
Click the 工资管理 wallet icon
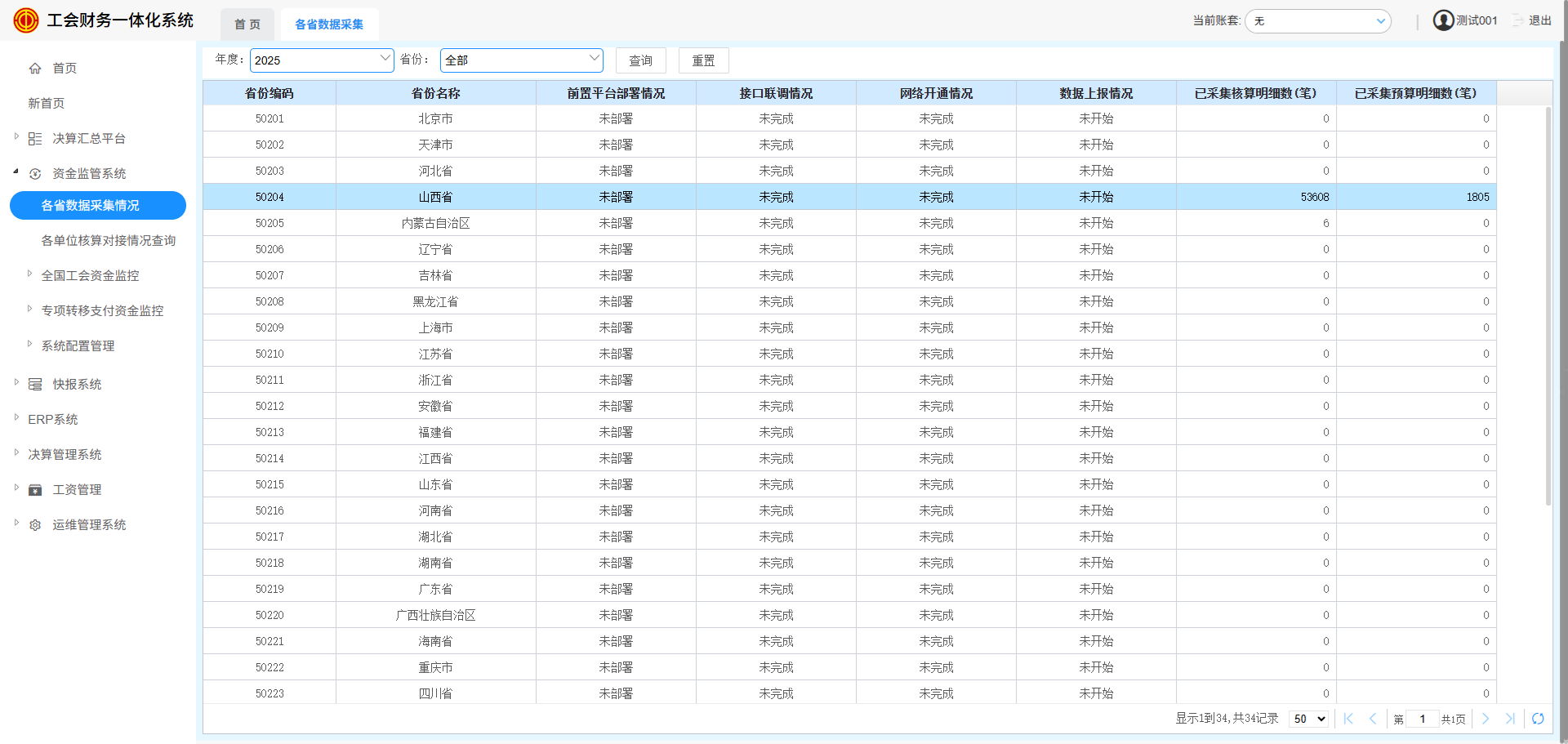coord(35,490)
